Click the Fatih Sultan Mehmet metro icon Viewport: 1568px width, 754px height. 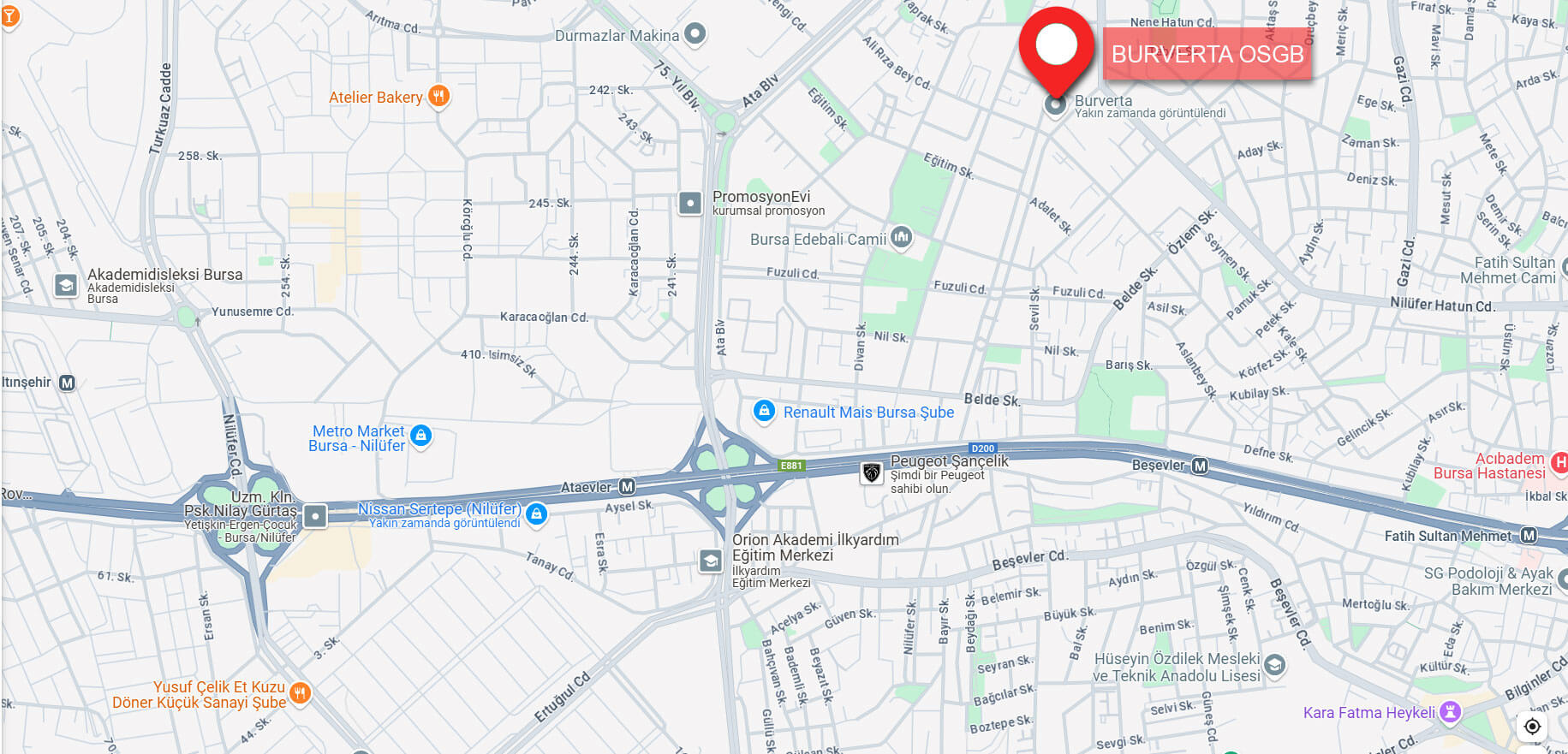point(1529,536)
